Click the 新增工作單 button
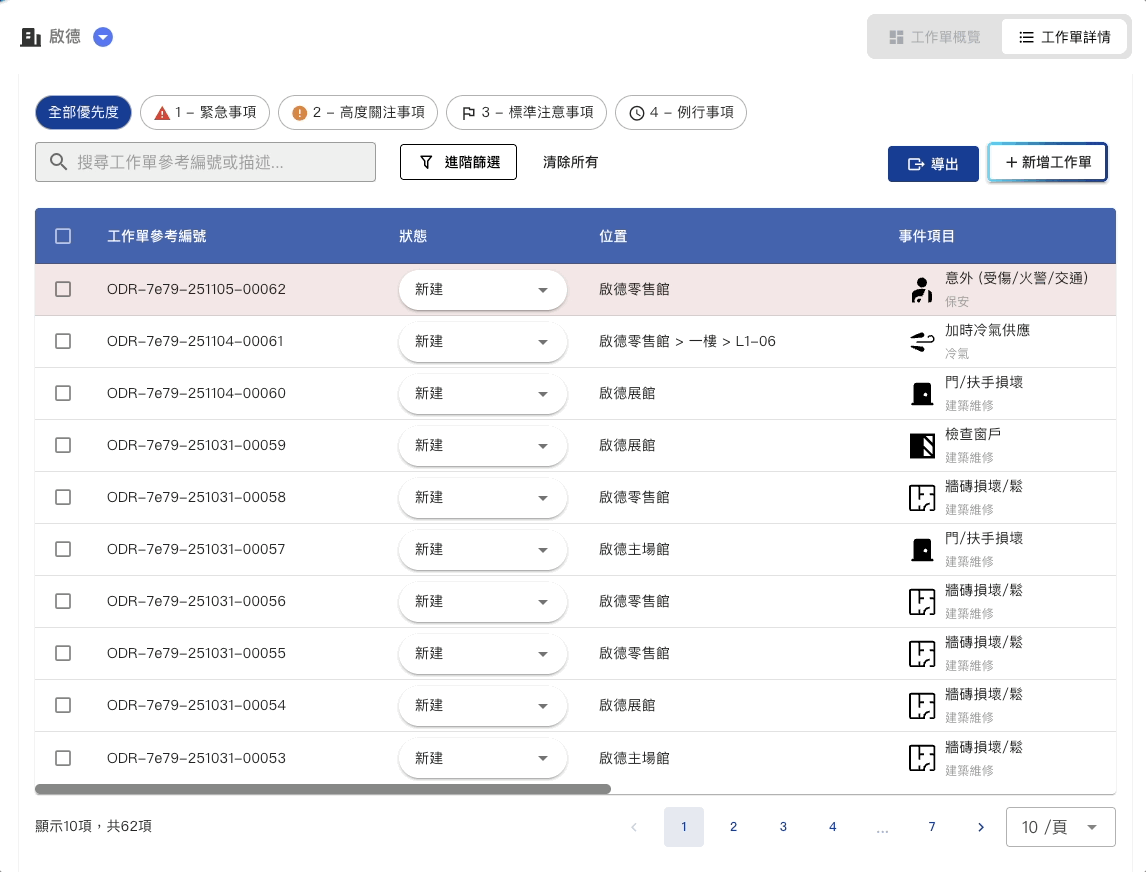 (1047, 162)
